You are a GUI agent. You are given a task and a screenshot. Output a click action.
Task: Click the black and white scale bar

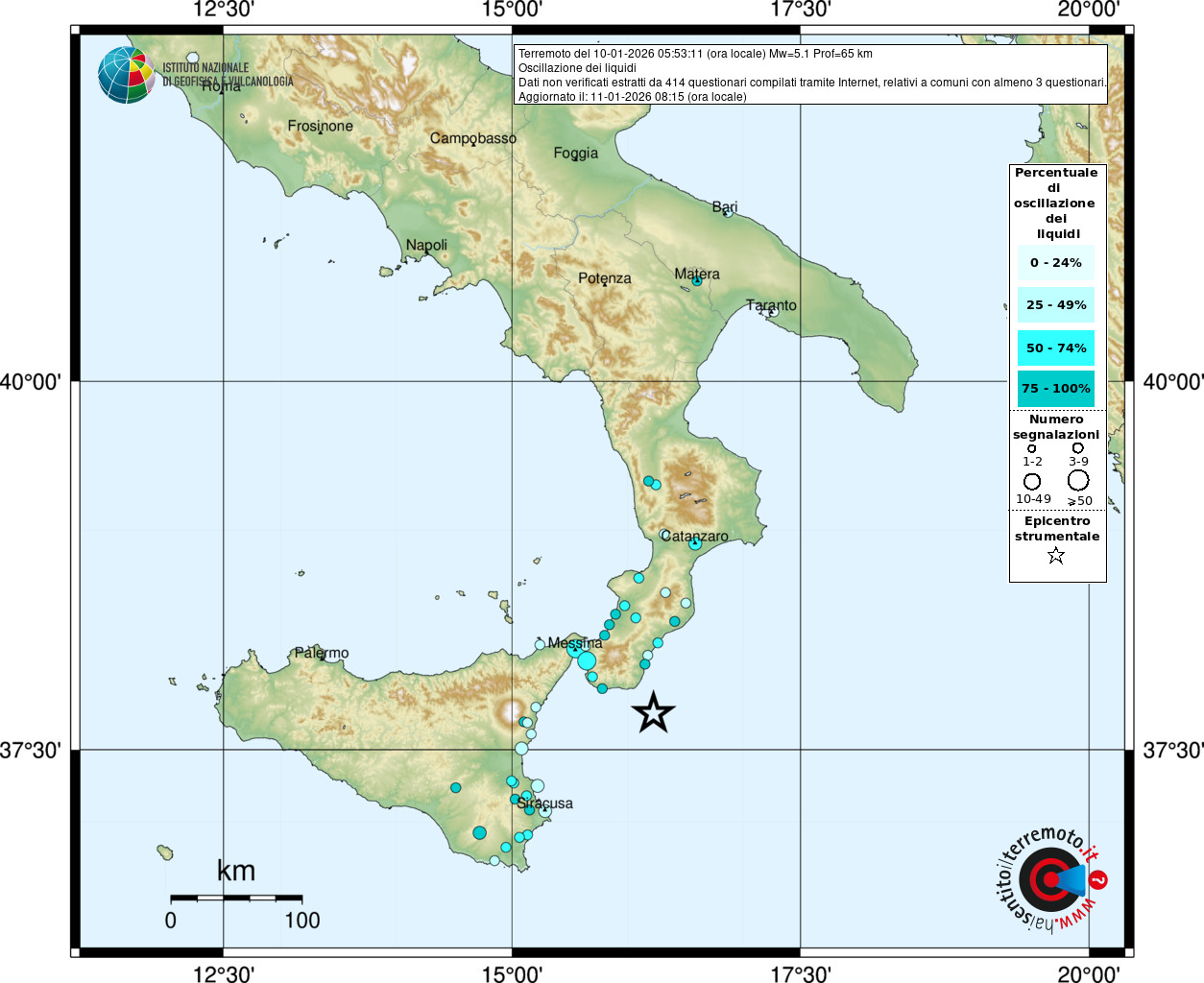tap(236, 899)
